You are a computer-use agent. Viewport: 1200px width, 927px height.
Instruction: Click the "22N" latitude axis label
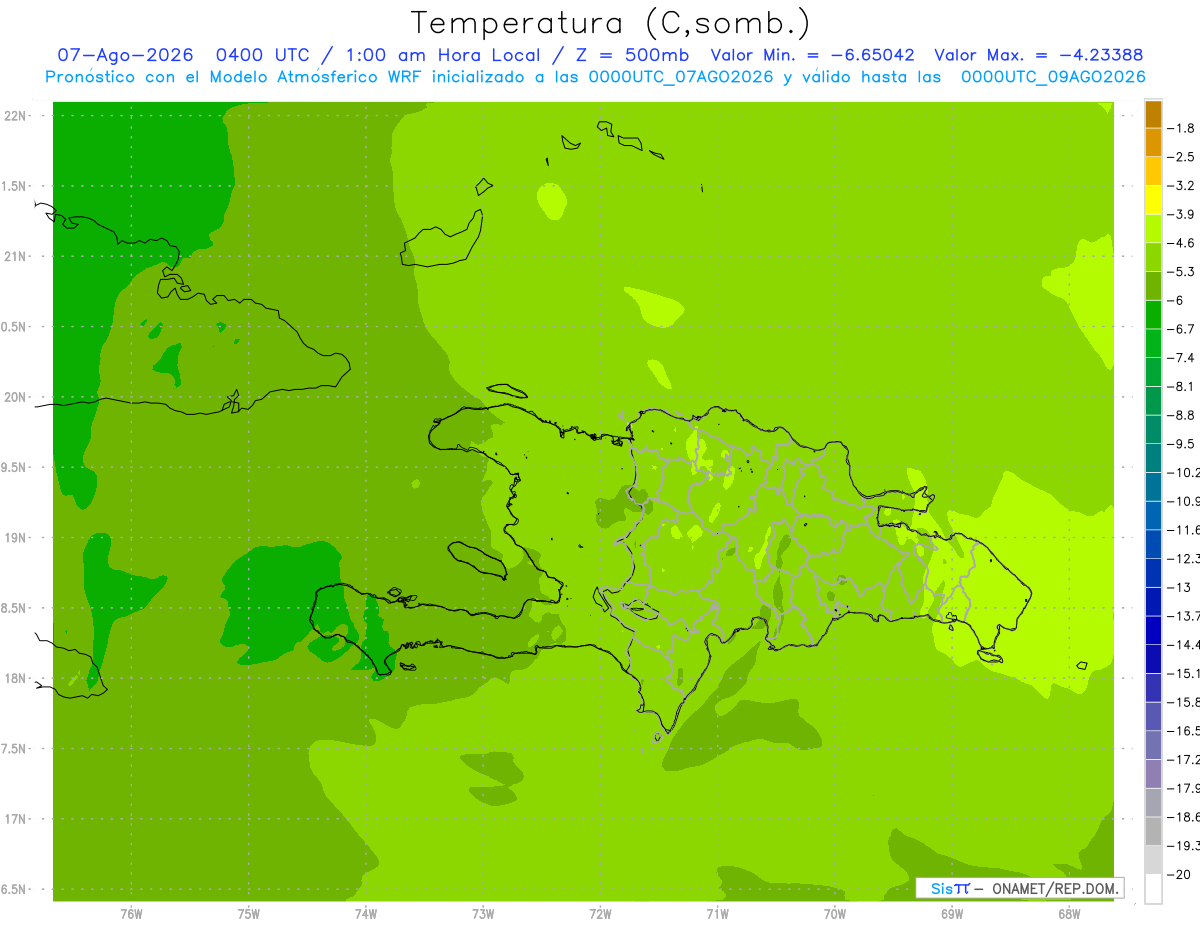click(x=14, y=116)
